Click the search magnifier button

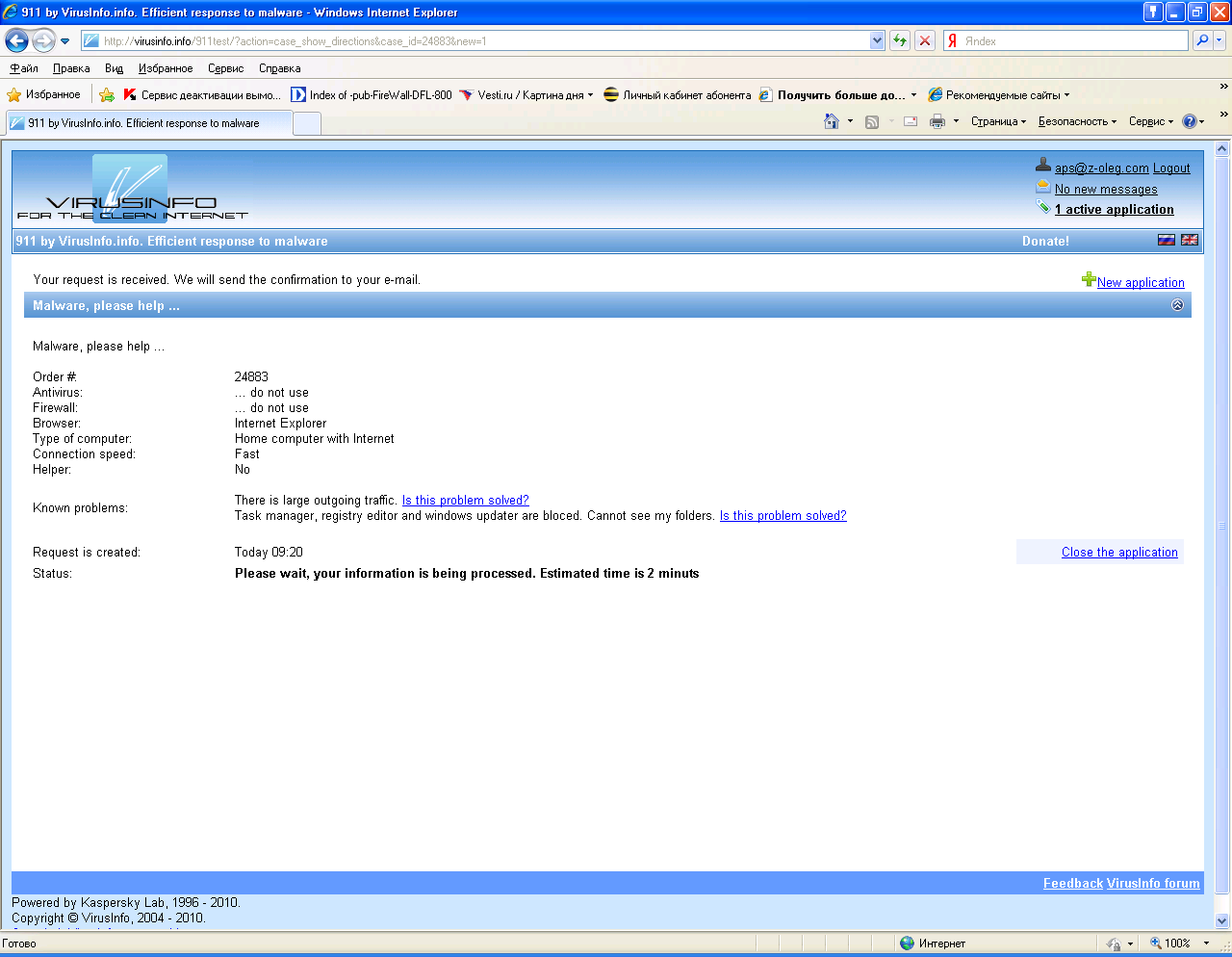point(1202,40)
